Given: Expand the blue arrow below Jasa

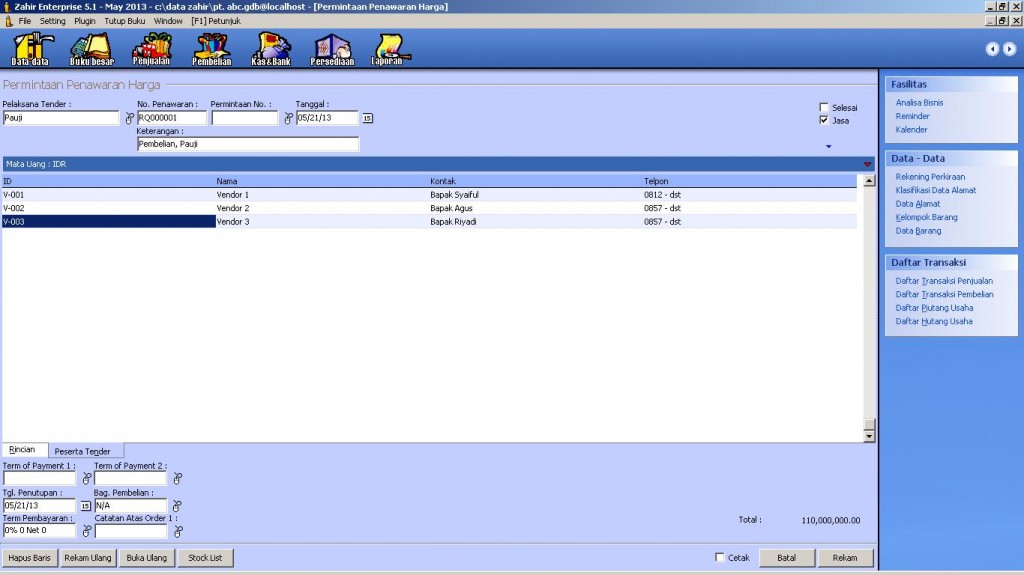Looking at the screenshot, I should click(x=828, y=147).
